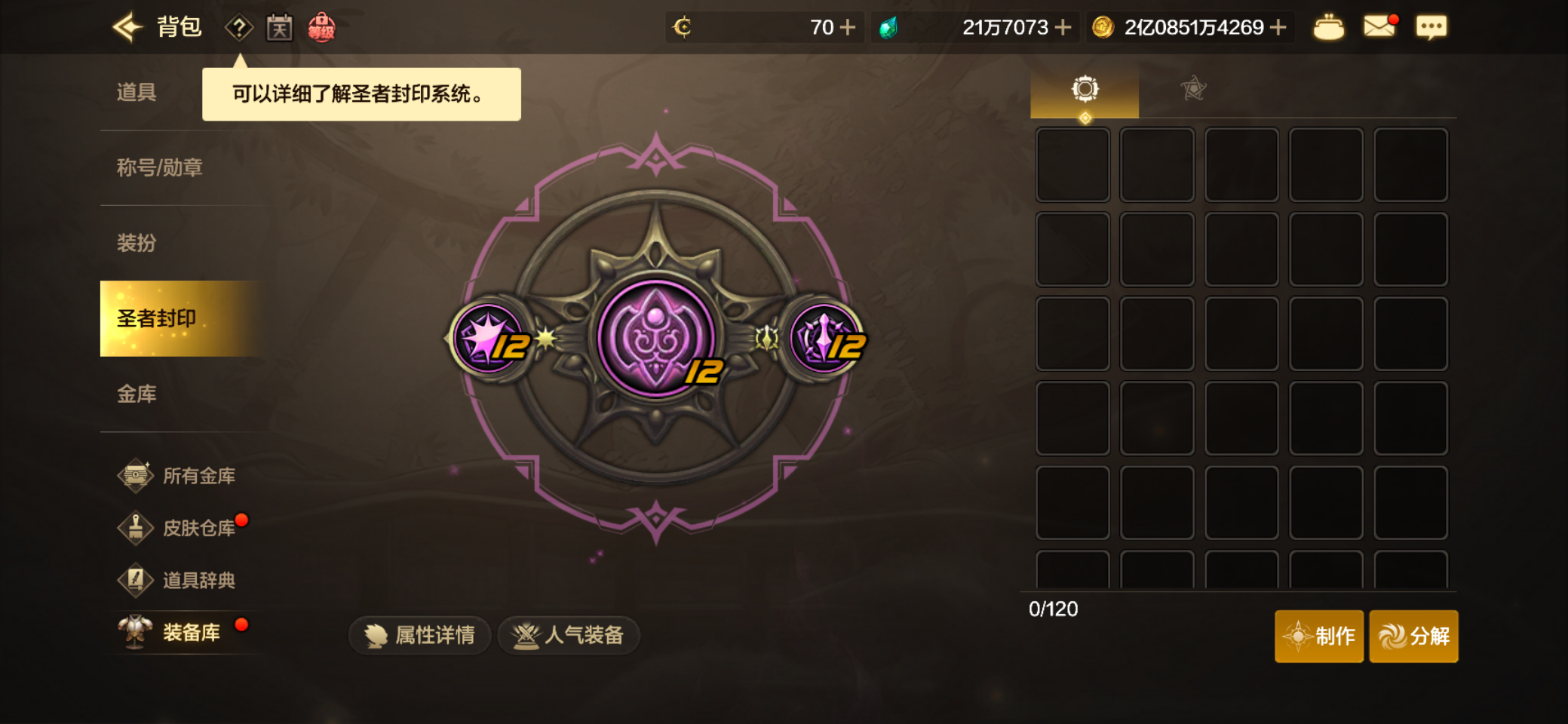Viewport: 1568px width, 724px height.
Task: Select the central purple level 12 seal
Action: pos(656,339)
